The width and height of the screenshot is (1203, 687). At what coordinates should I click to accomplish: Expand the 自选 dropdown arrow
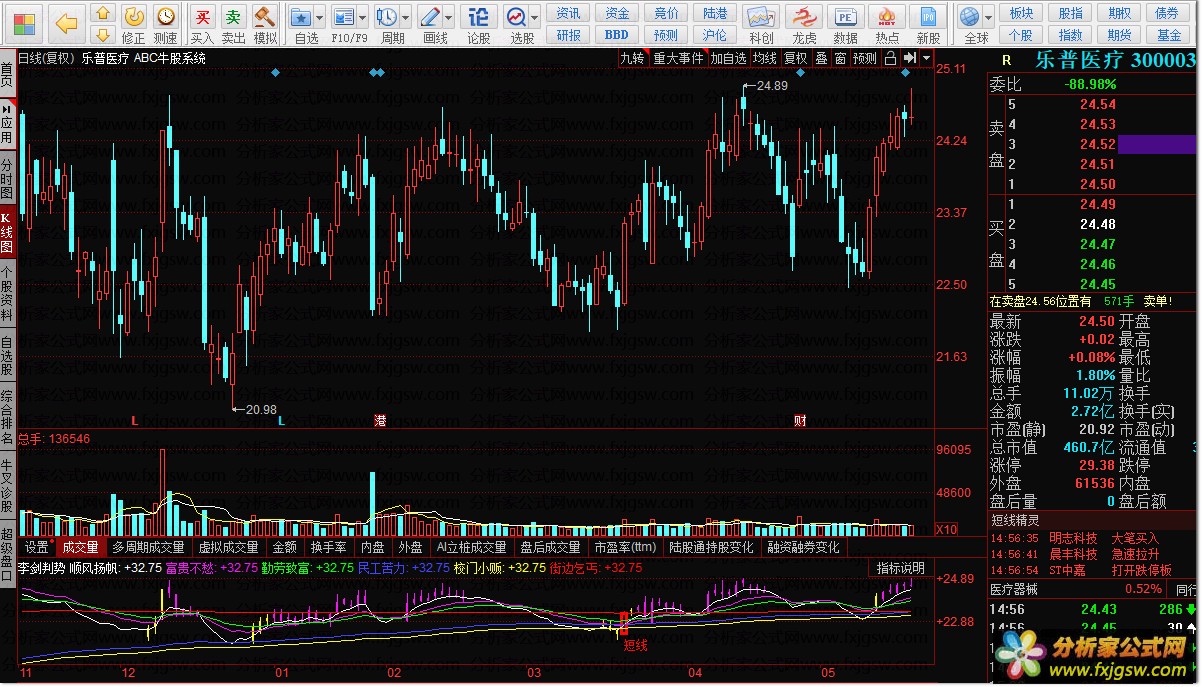click(319, 18)
